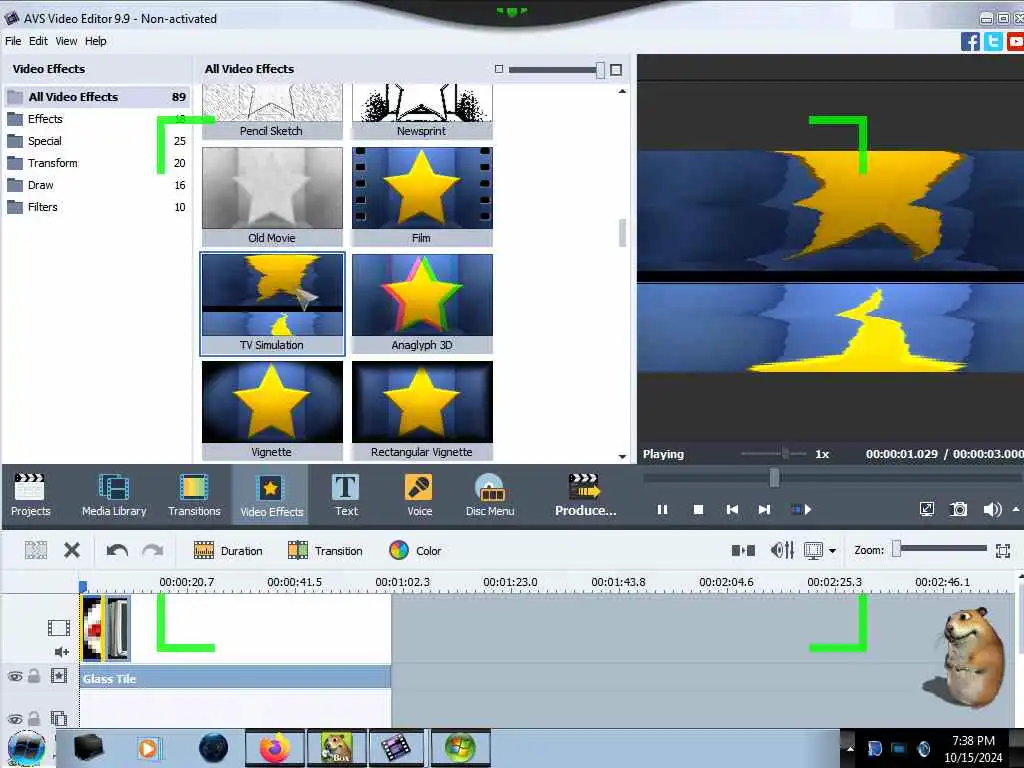This screenshot has height=768, width=1024.
Task: Click the storyboard view icon
Action: click(x=743, y=551)
